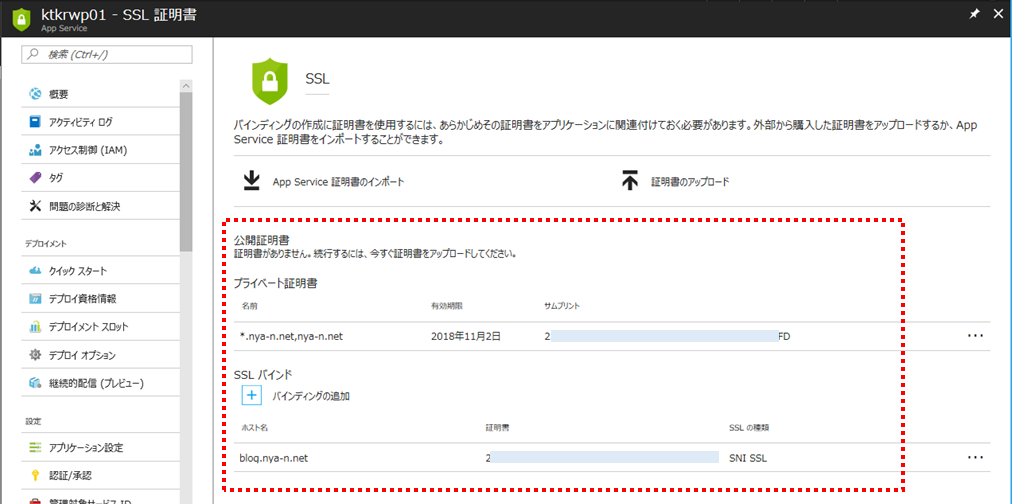Click the SNI SSL type value

click(x=748, y=458)
